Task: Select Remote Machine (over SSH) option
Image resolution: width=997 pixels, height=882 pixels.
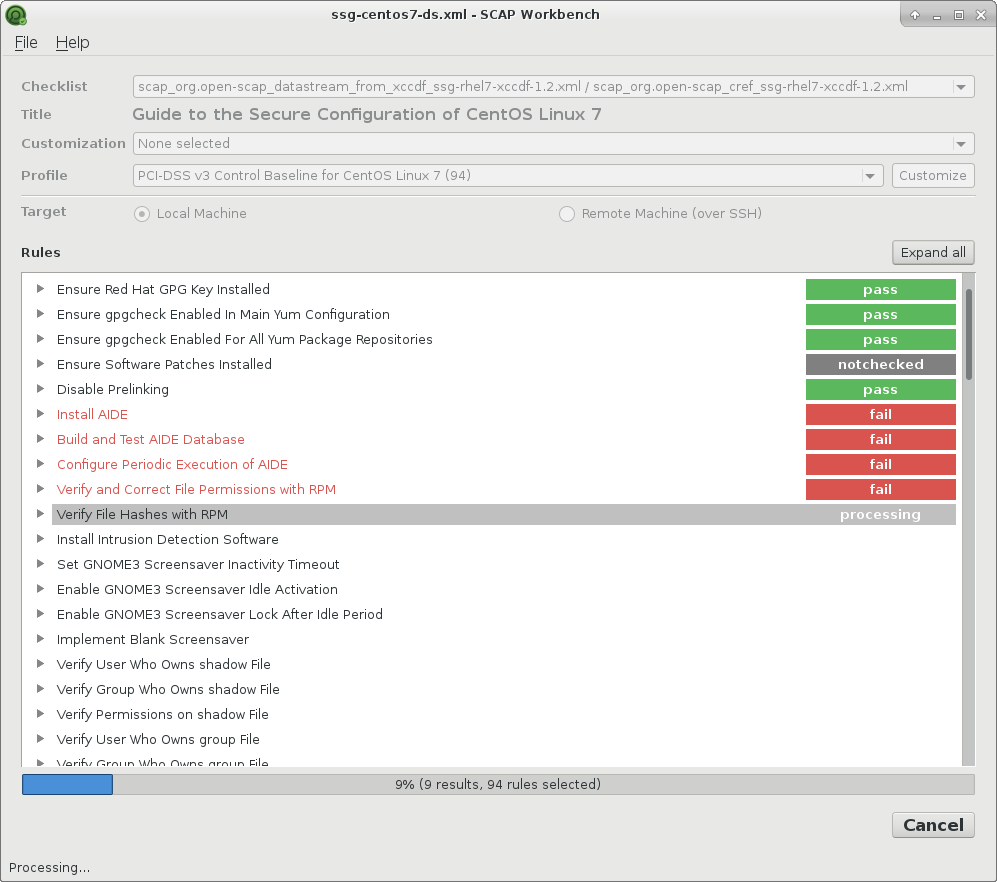Action: [x=567, y=214]
